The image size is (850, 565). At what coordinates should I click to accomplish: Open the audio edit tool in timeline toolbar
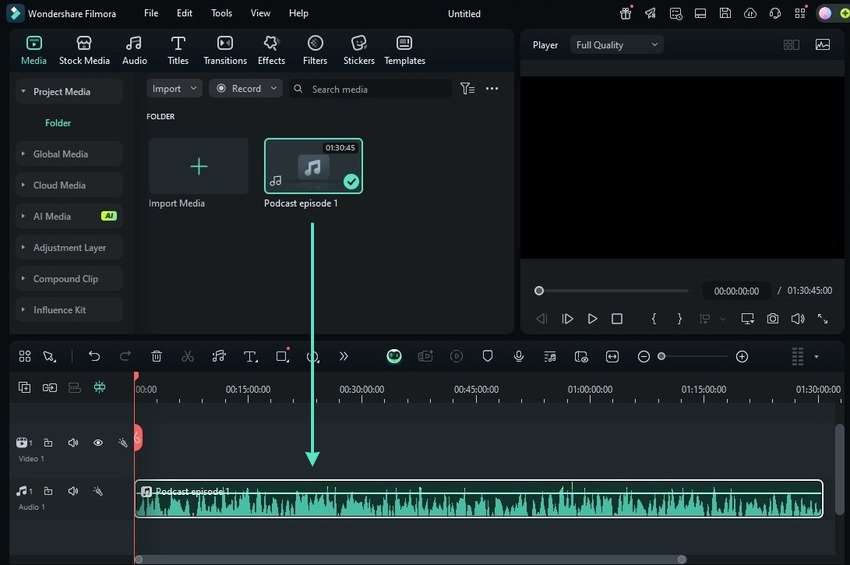(x=219, y=356)
